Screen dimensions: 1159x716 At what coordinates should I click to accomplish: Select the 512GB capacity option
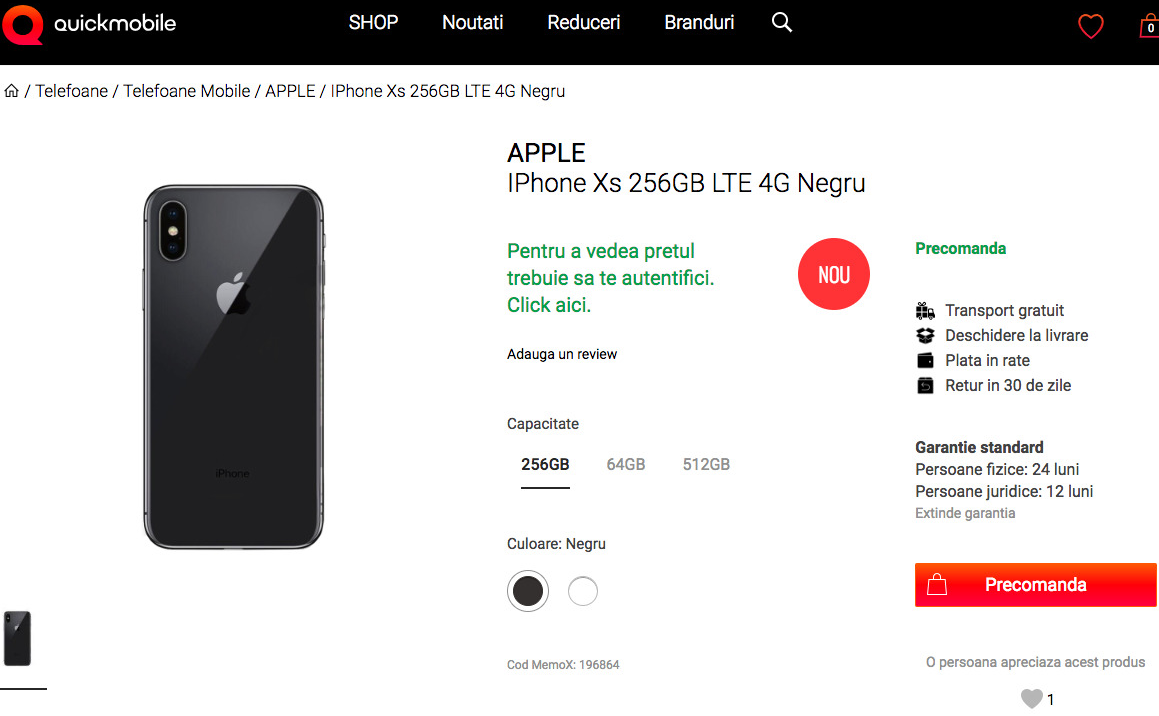706,465
